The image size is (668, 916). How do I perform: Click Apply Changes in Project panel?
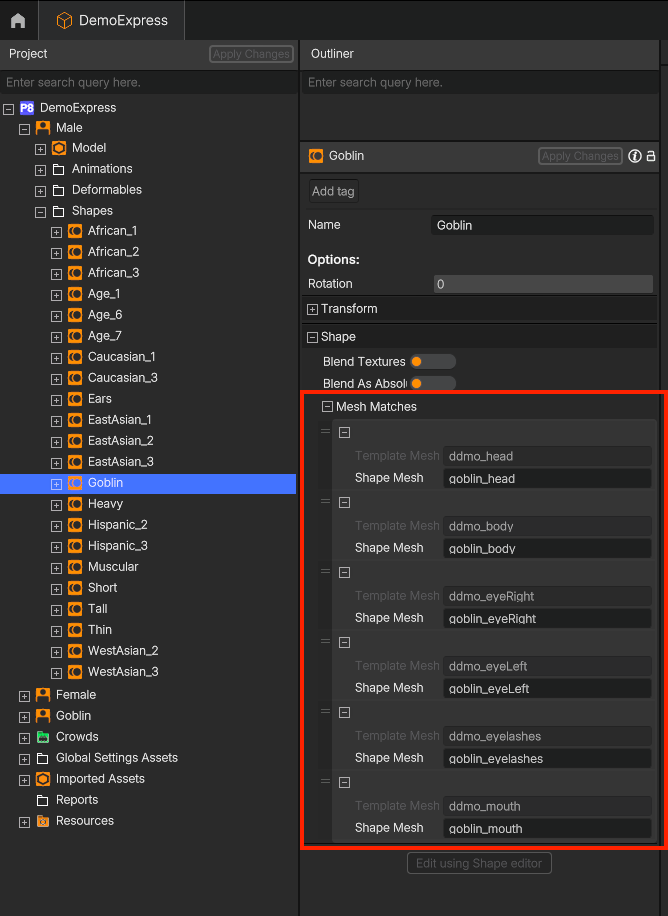coord(251,54)
